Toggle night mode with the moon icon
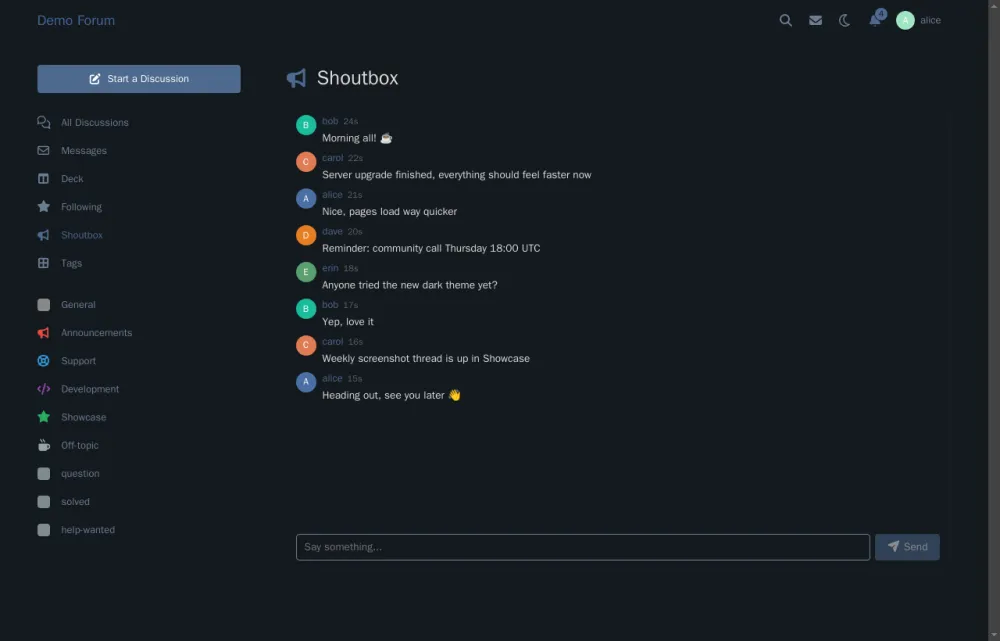 (x=844, y=20)
